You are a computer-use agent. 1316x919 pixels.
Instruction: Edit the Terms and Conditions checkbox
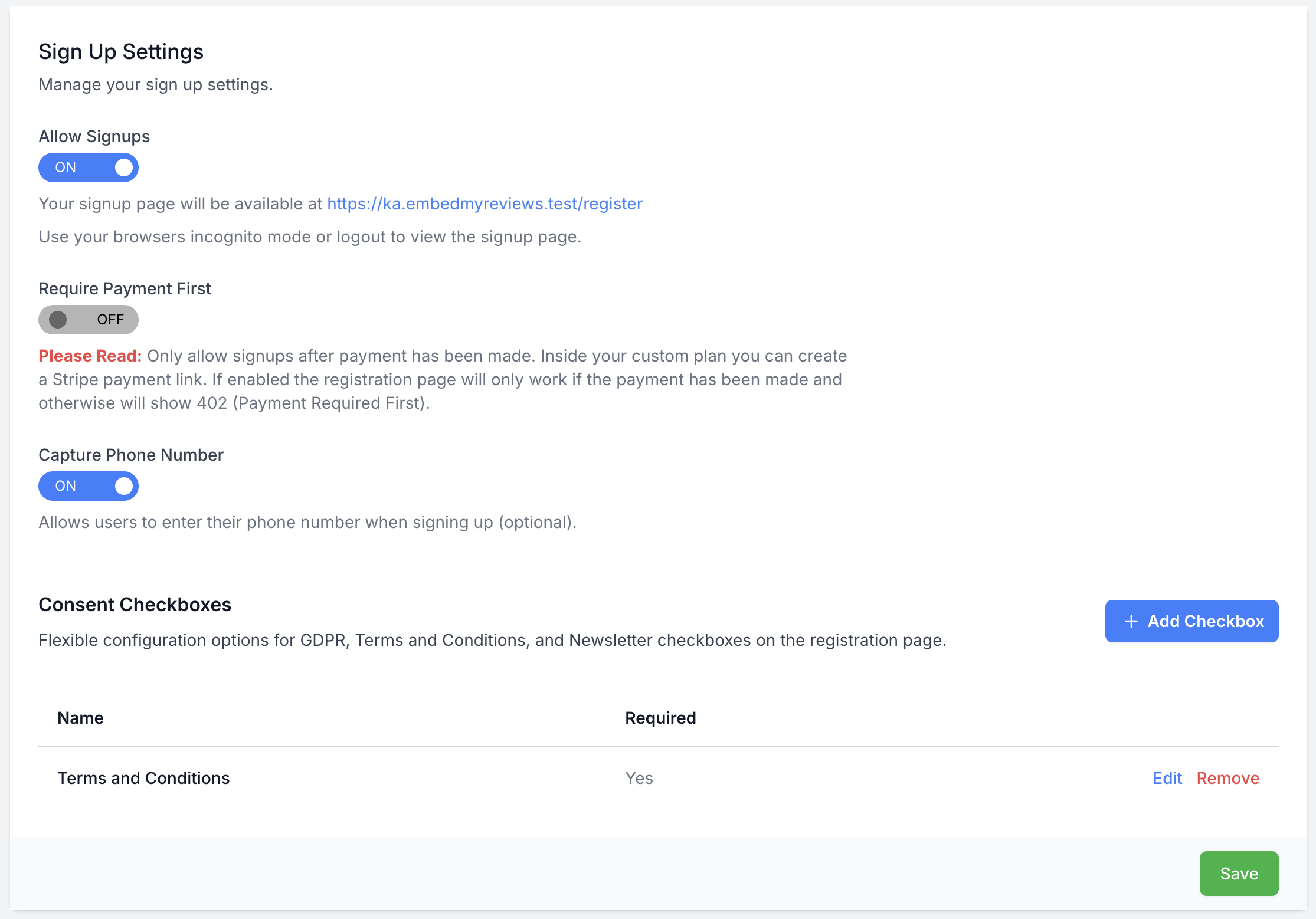[1167, 778]
